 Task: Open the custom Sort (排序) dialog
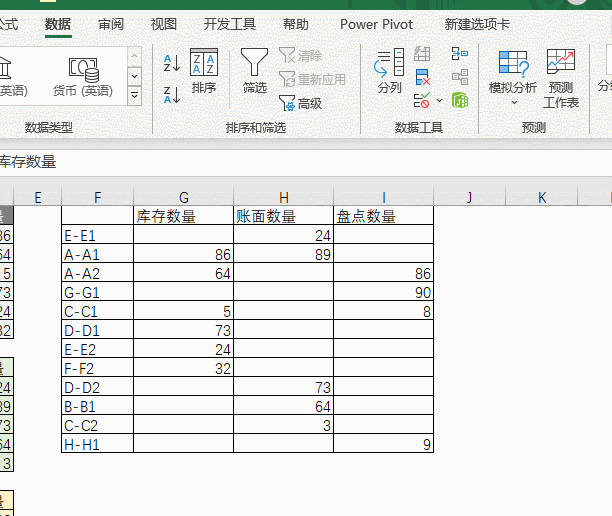204,71
